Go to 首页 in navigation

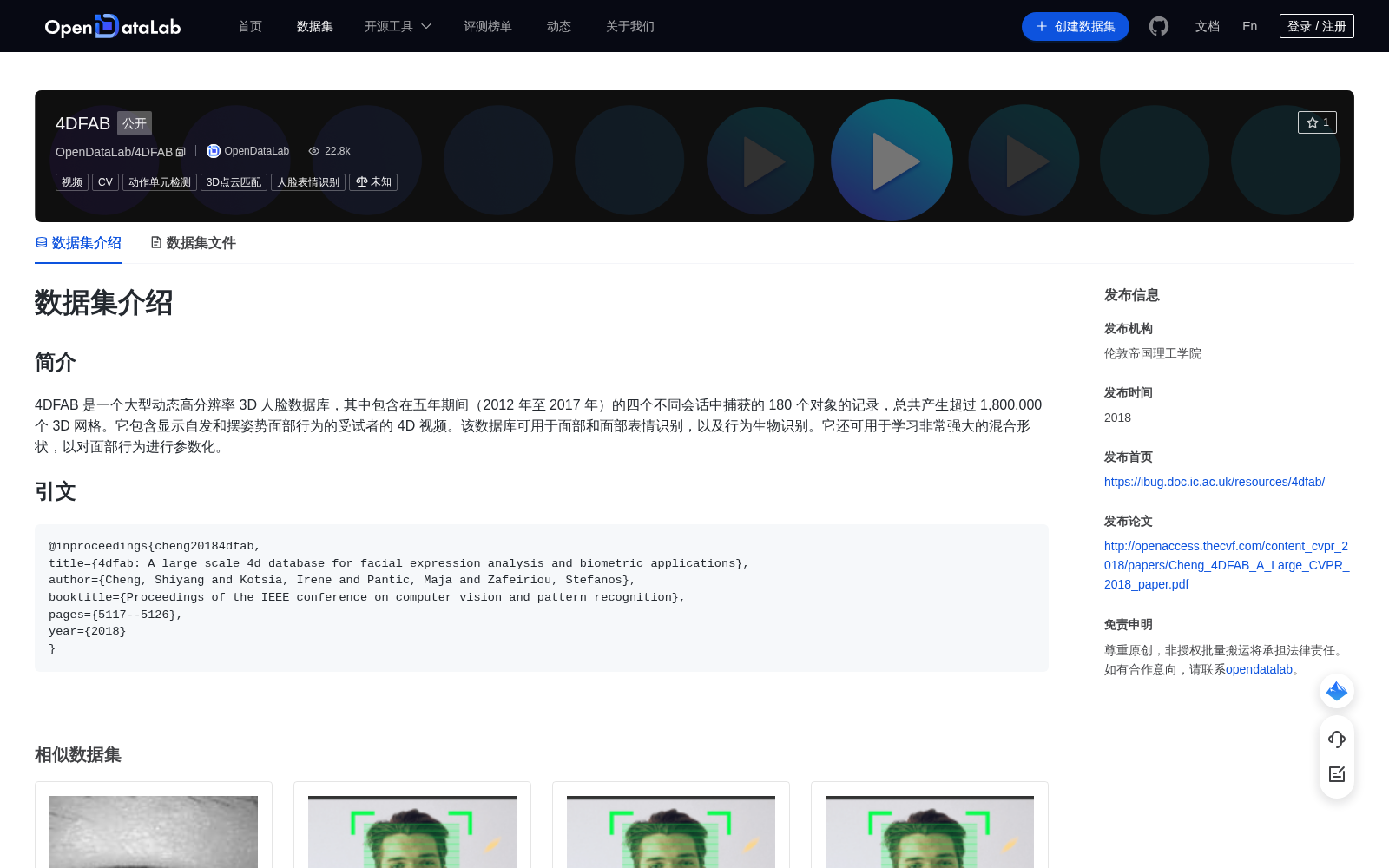tap(250, 26)
